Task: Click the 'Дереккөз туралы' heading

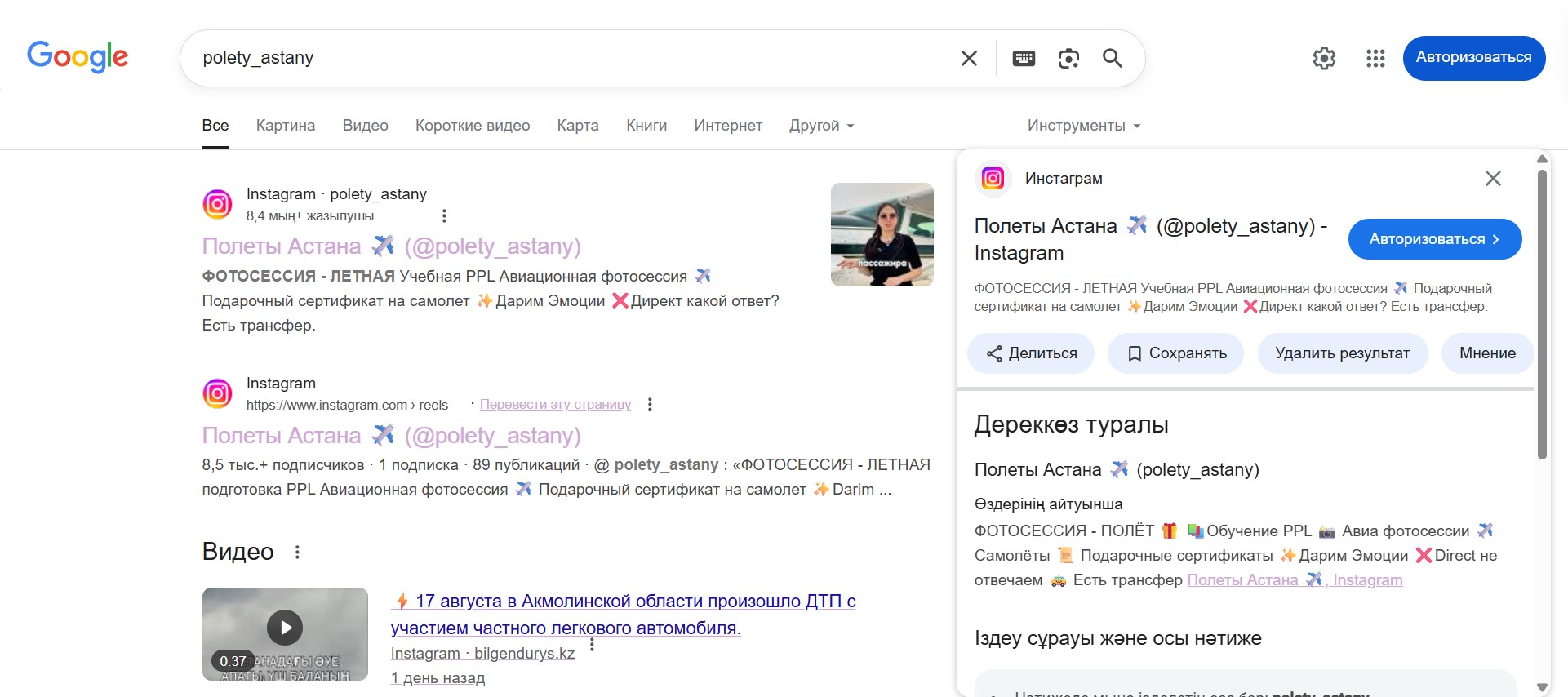Action: tap(1072, 424)
